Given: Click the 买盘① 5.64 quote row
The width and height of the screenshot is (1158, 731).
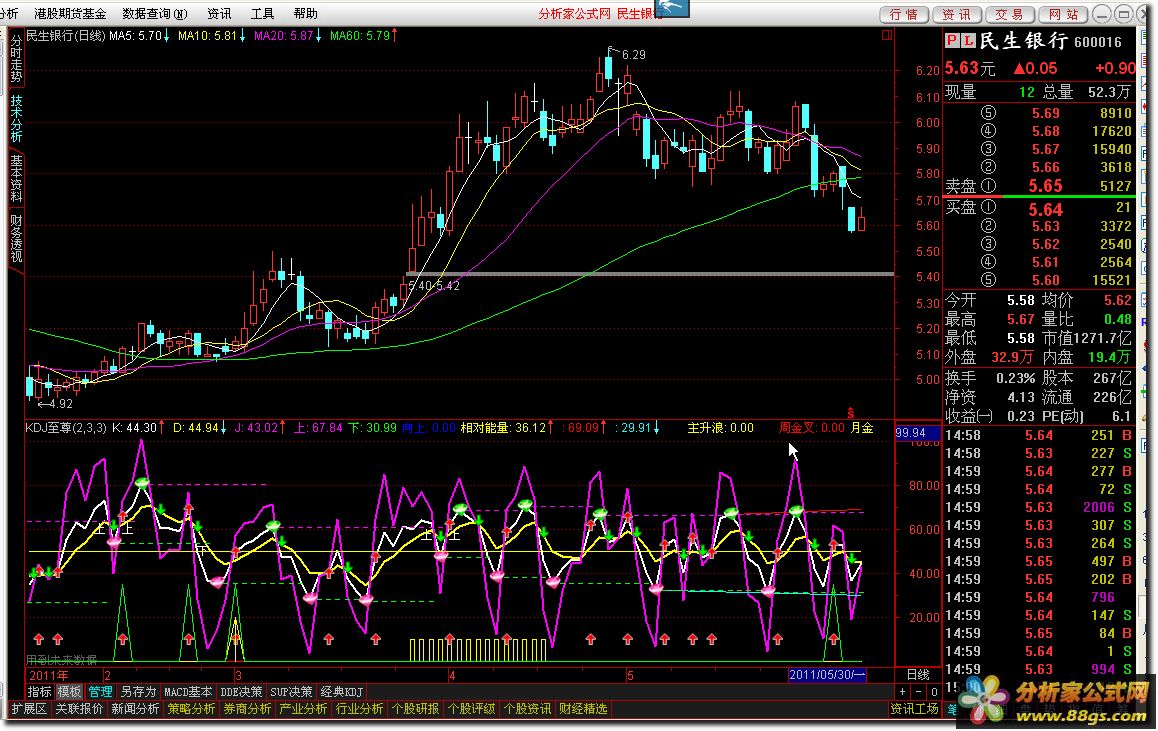Looking at the screenshot, I should click(x=1038, y=209).
